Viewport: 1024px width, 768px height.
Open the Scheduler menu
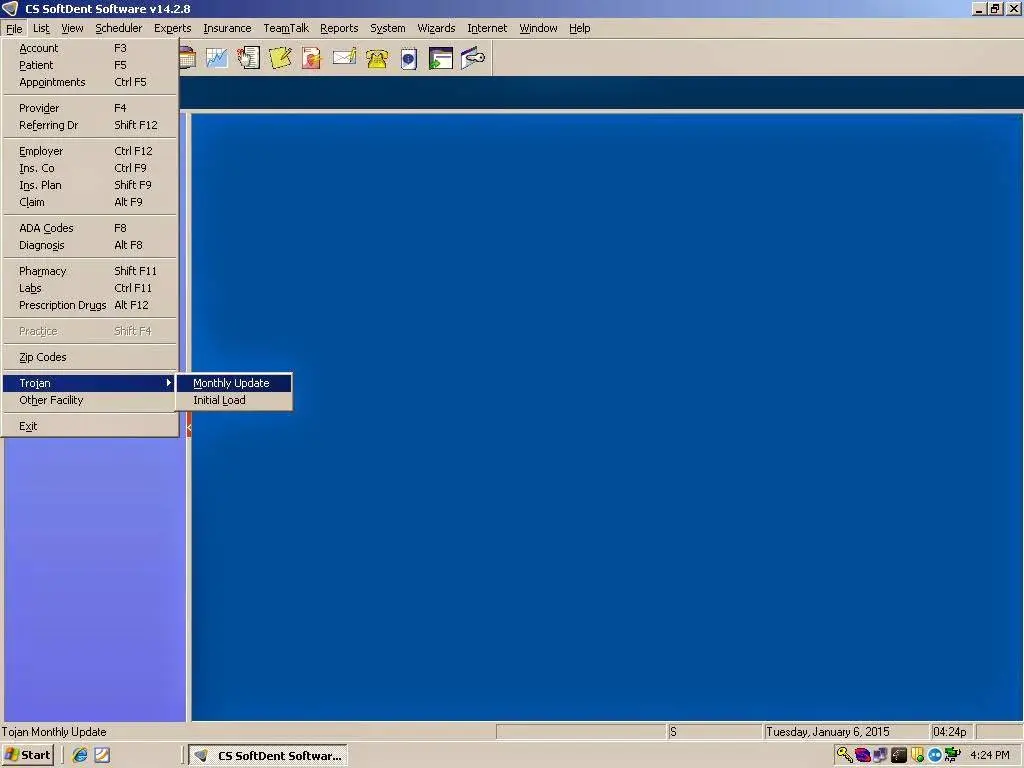tap(118, 28)
